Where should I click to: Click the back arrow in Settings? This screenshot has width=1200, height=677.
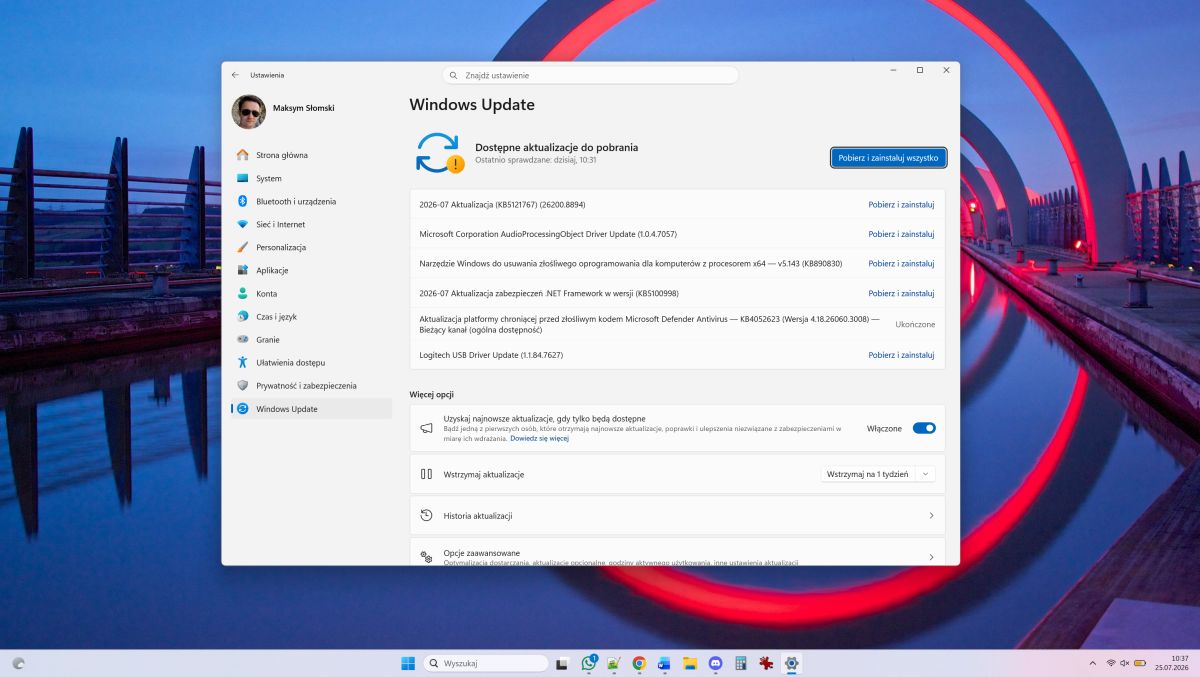click(235, 75)
